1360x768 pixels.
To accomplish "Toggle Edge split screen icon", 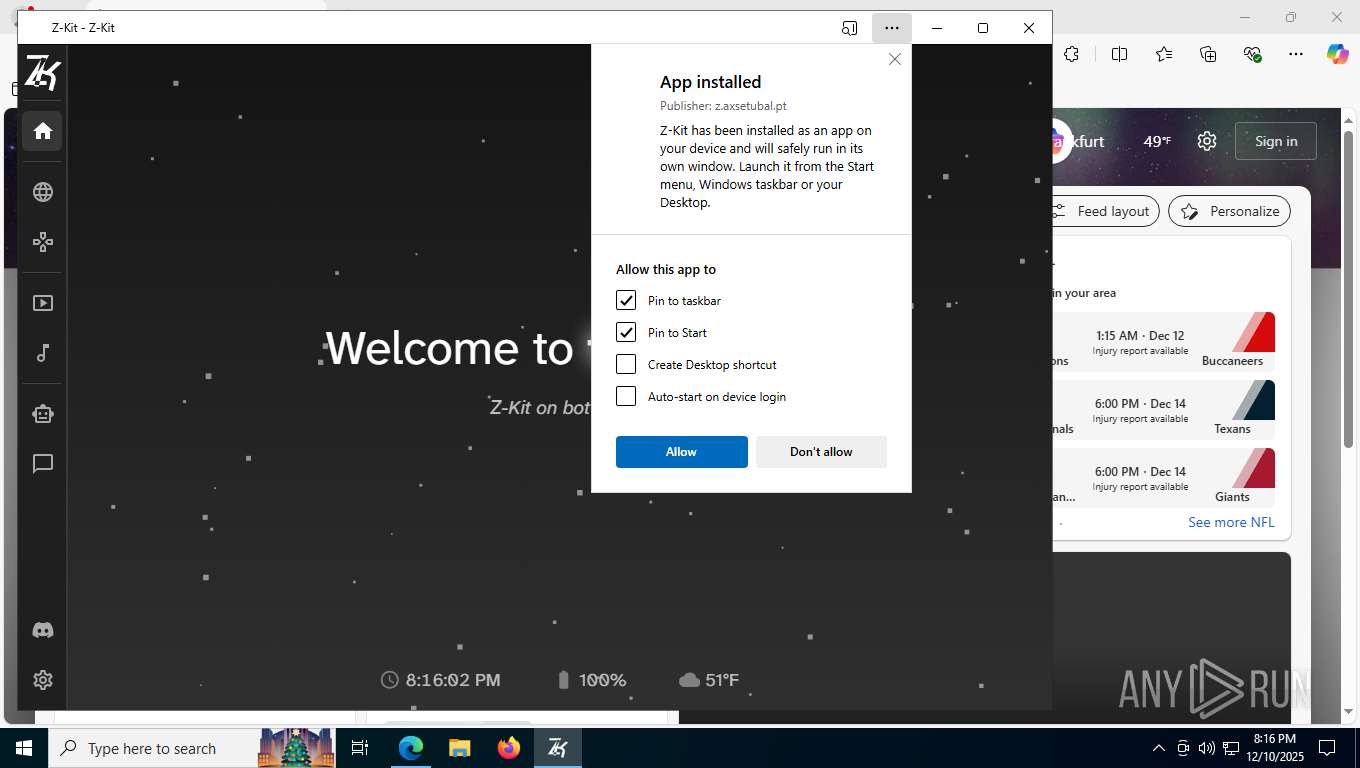I will click(1119, 54).
